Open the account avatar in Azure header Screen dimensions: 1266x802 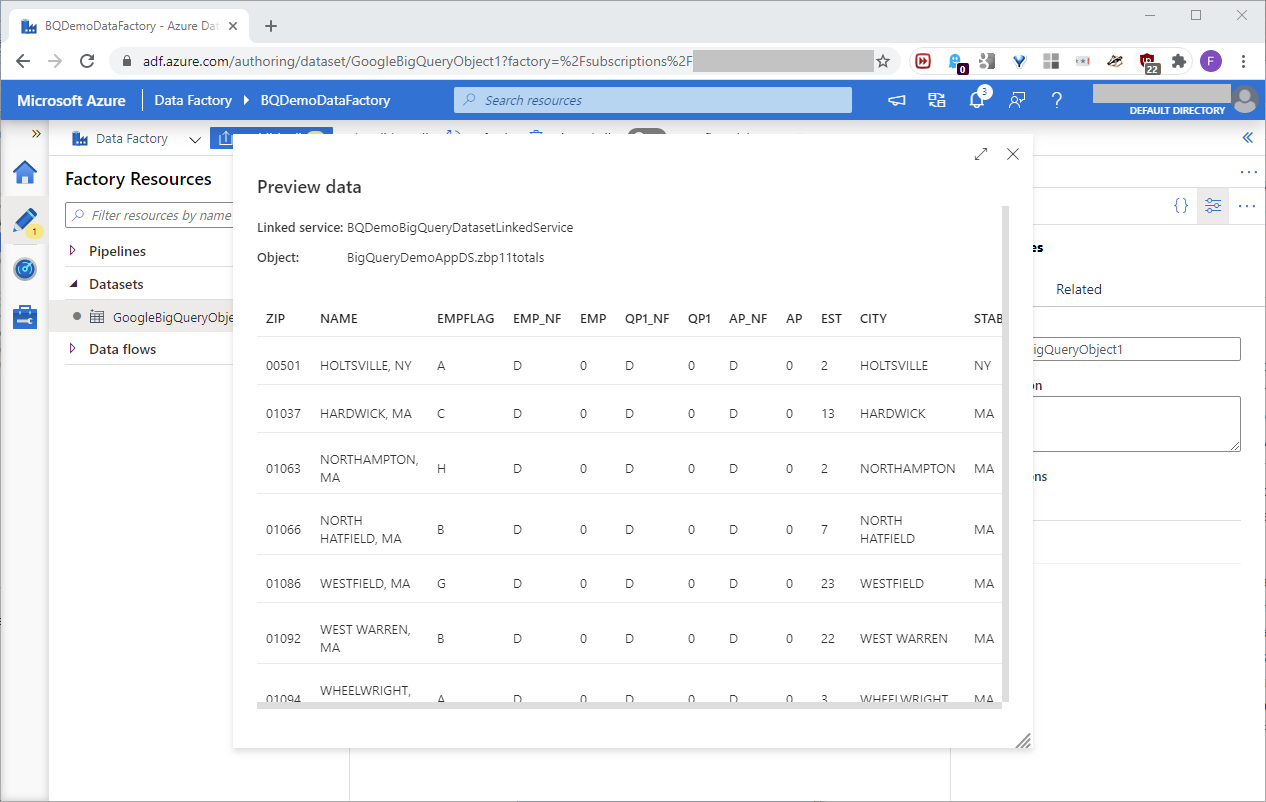[x=1244, y=99]
